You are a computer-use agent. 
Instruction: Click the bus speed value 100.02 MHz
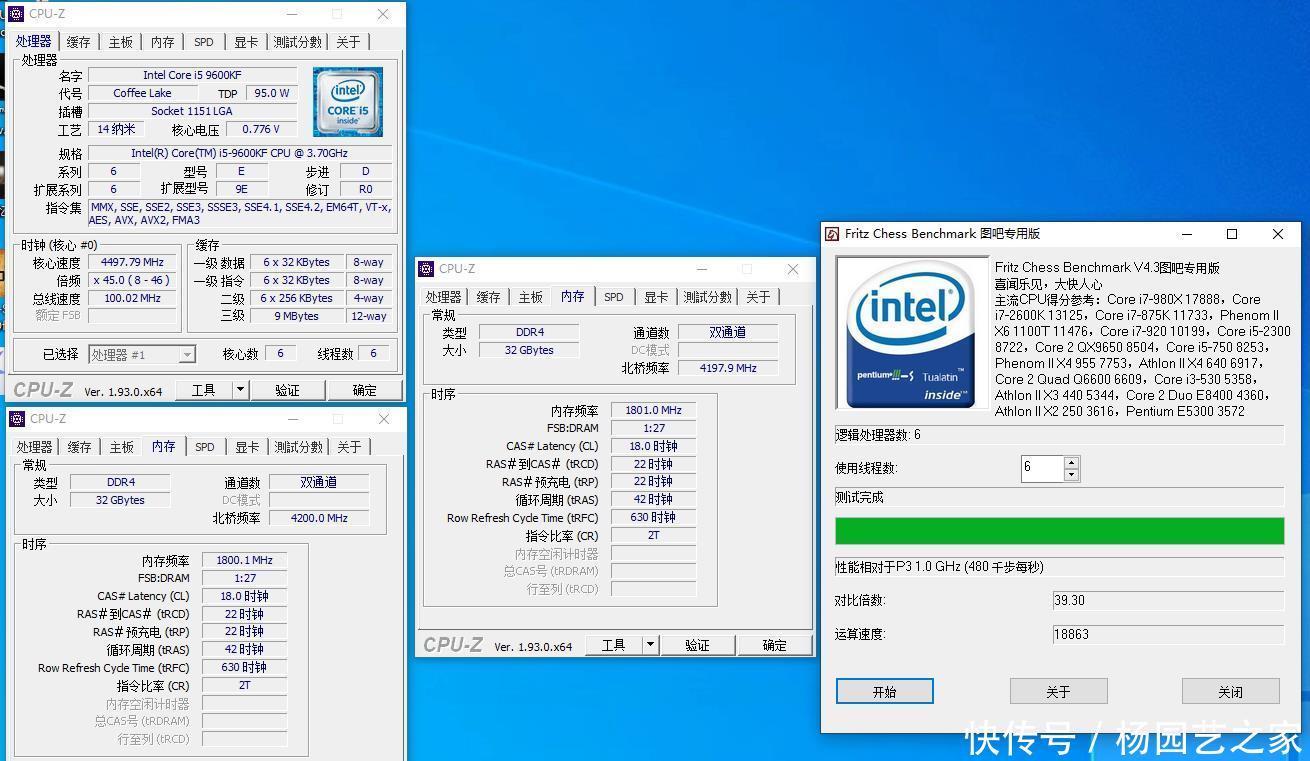(x=133, y=298)
